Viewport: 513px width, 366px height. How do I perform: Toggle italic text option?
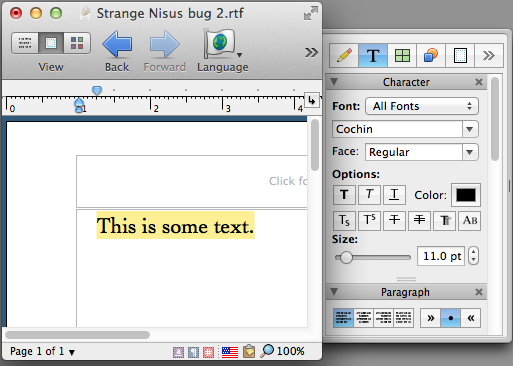point(369,195)
